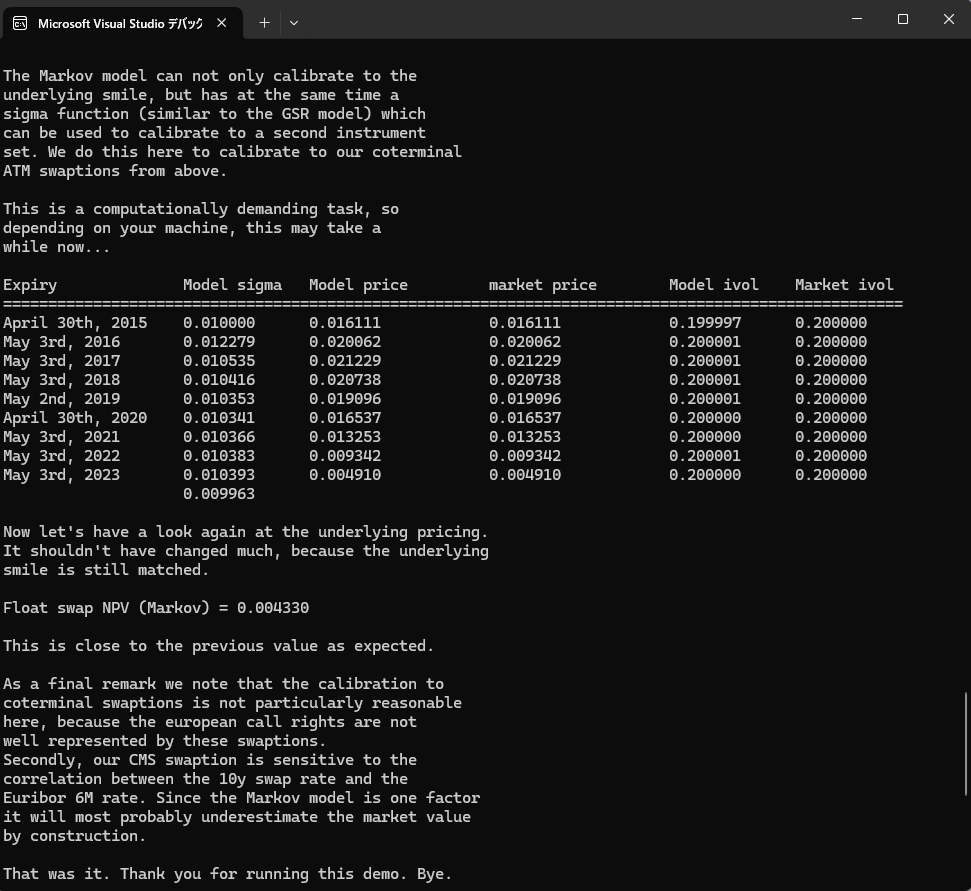
Task: Open the new tab profile dropdown
Action: coord(294,23)
